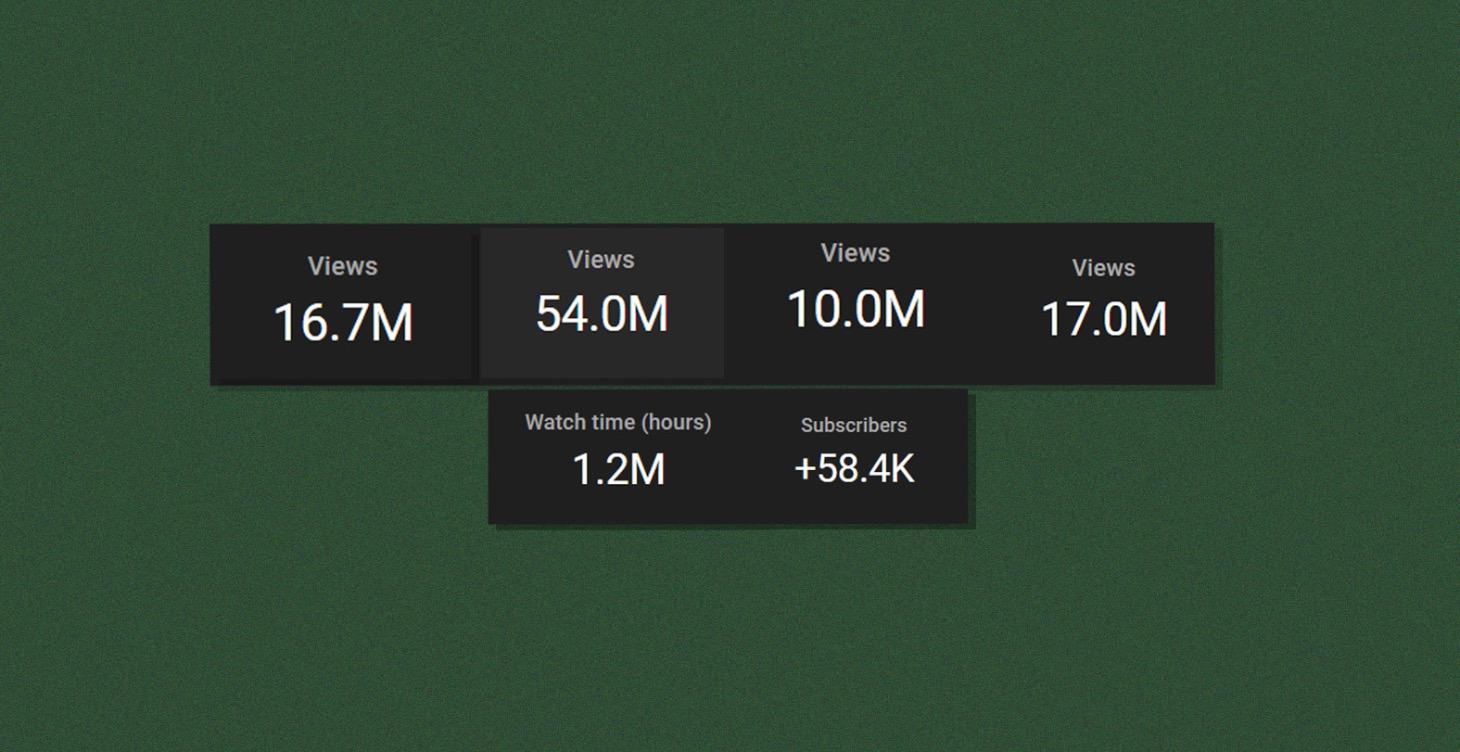
Task: Select the Views tab showing 16.7M
Action: point(342,303)
